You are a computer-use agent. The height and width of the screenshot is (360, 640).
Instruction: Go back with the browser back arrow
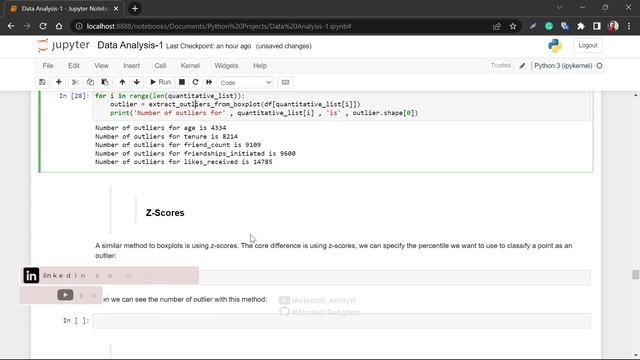[x=11, y=26]
